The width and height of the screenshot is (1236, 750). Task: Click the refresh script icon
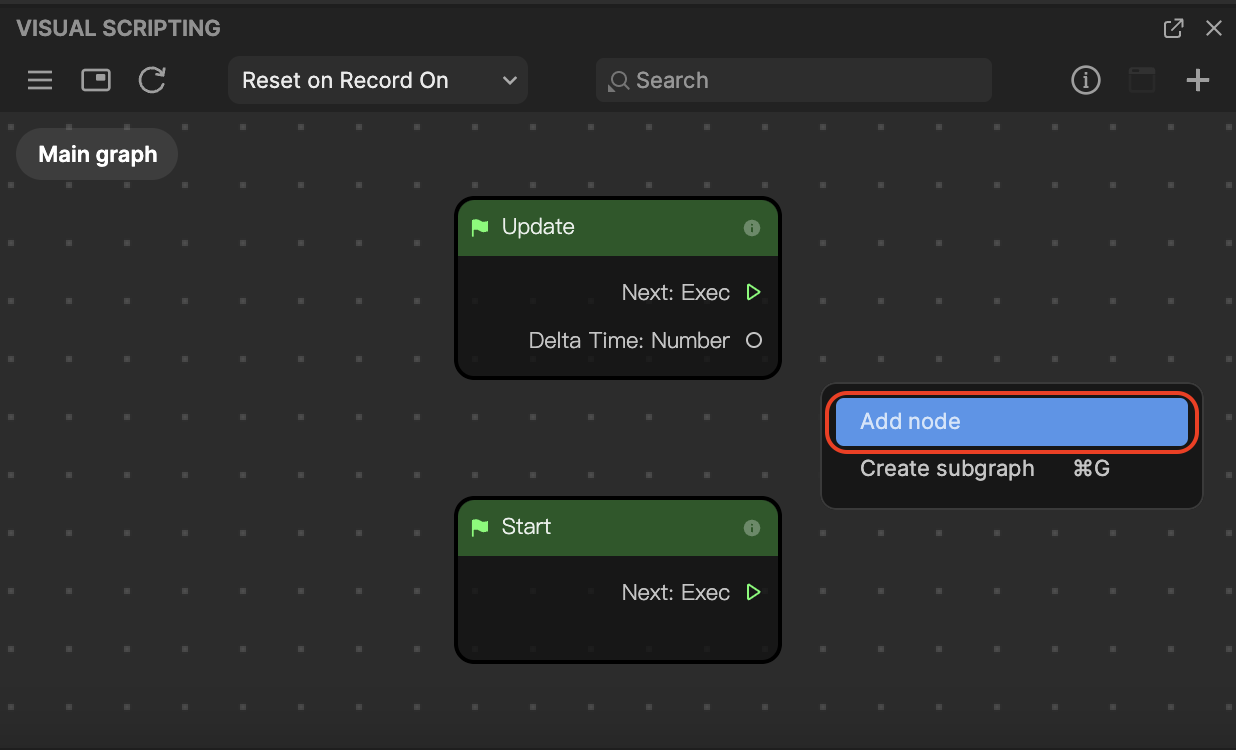[x=152, y=80]
